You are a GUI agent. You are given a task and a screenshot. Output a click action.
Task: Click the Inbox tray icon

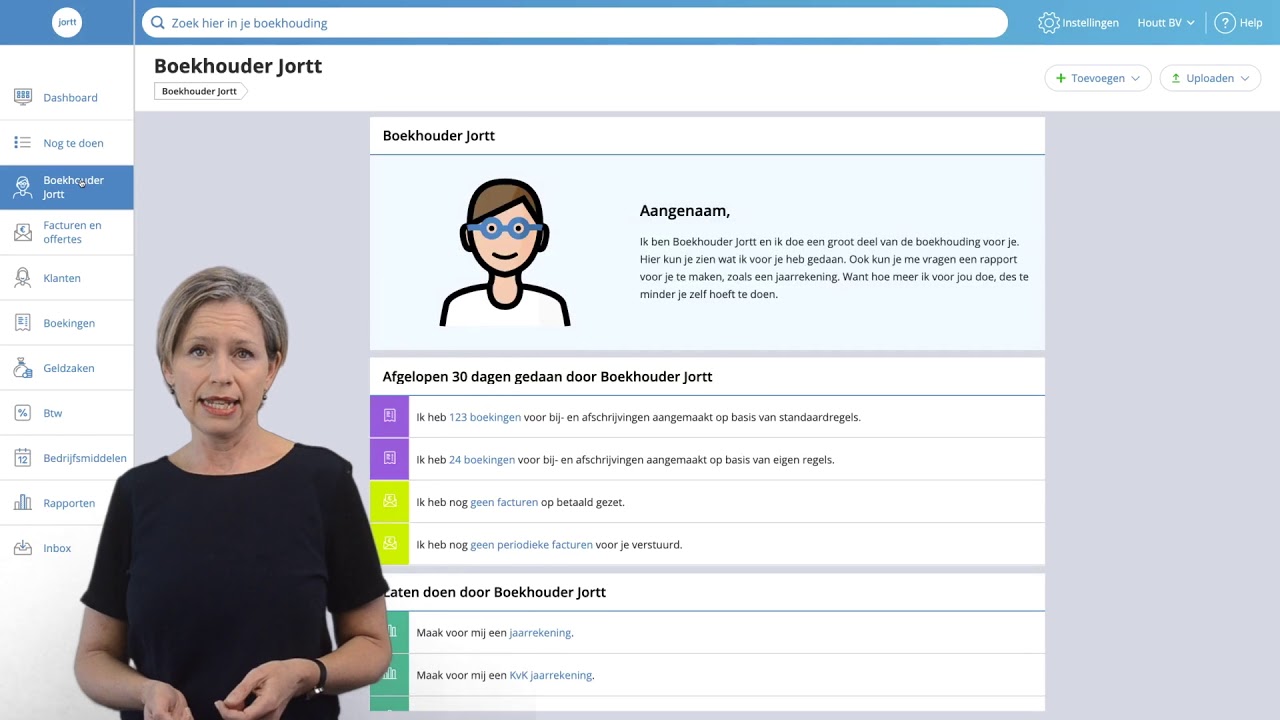coord(22,547)
